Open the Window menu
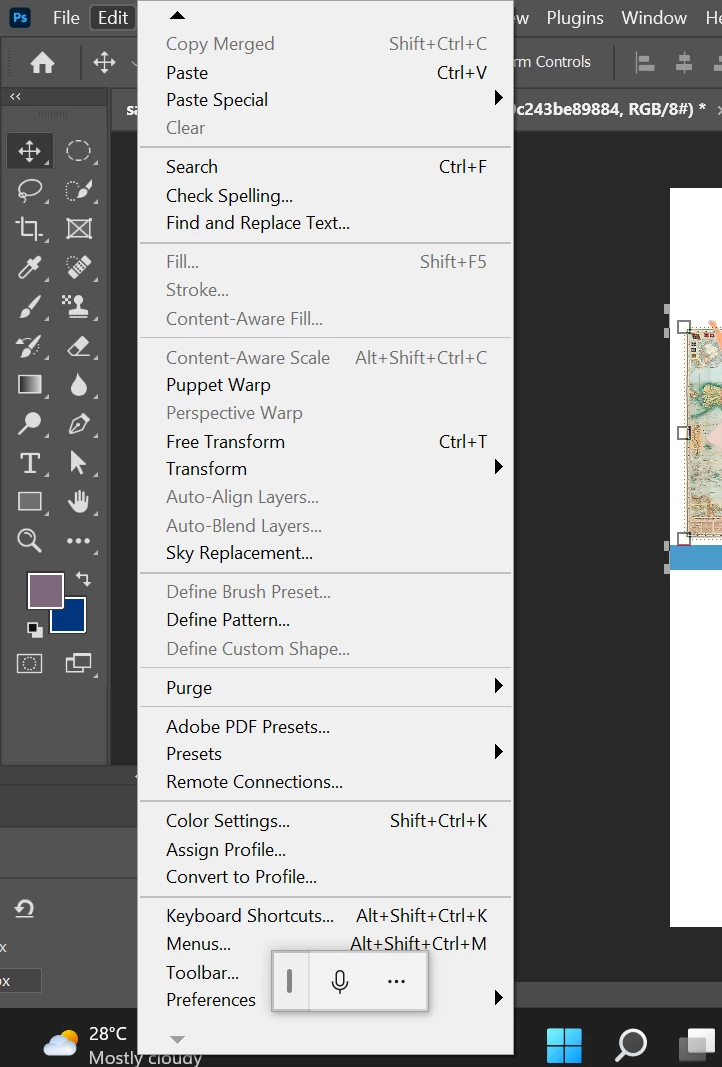Screen dimensions: 722x1067 [654, 18]
